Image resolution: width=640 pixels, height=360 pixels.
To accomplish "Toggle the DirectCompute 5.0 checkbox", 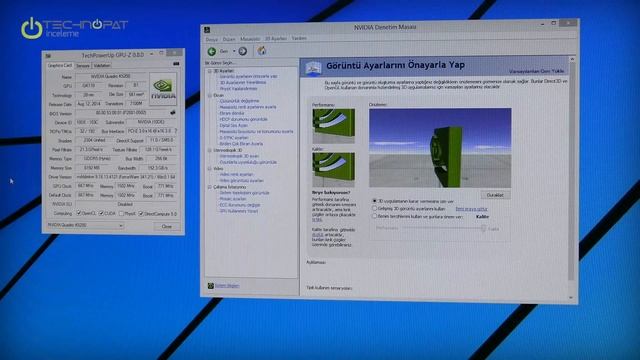I will 141,213.
